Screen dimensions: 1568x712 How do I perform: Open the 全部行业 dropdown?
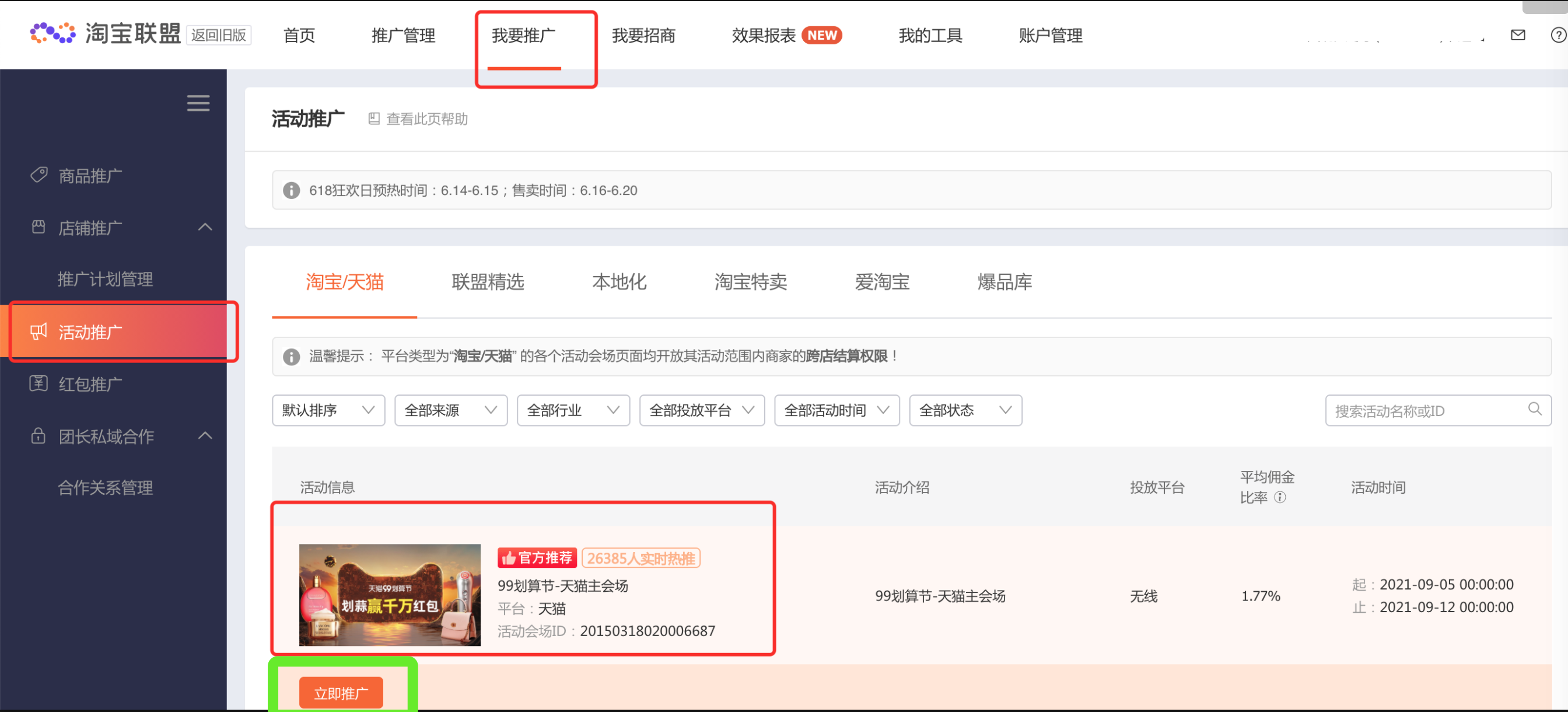click(573, 410)
